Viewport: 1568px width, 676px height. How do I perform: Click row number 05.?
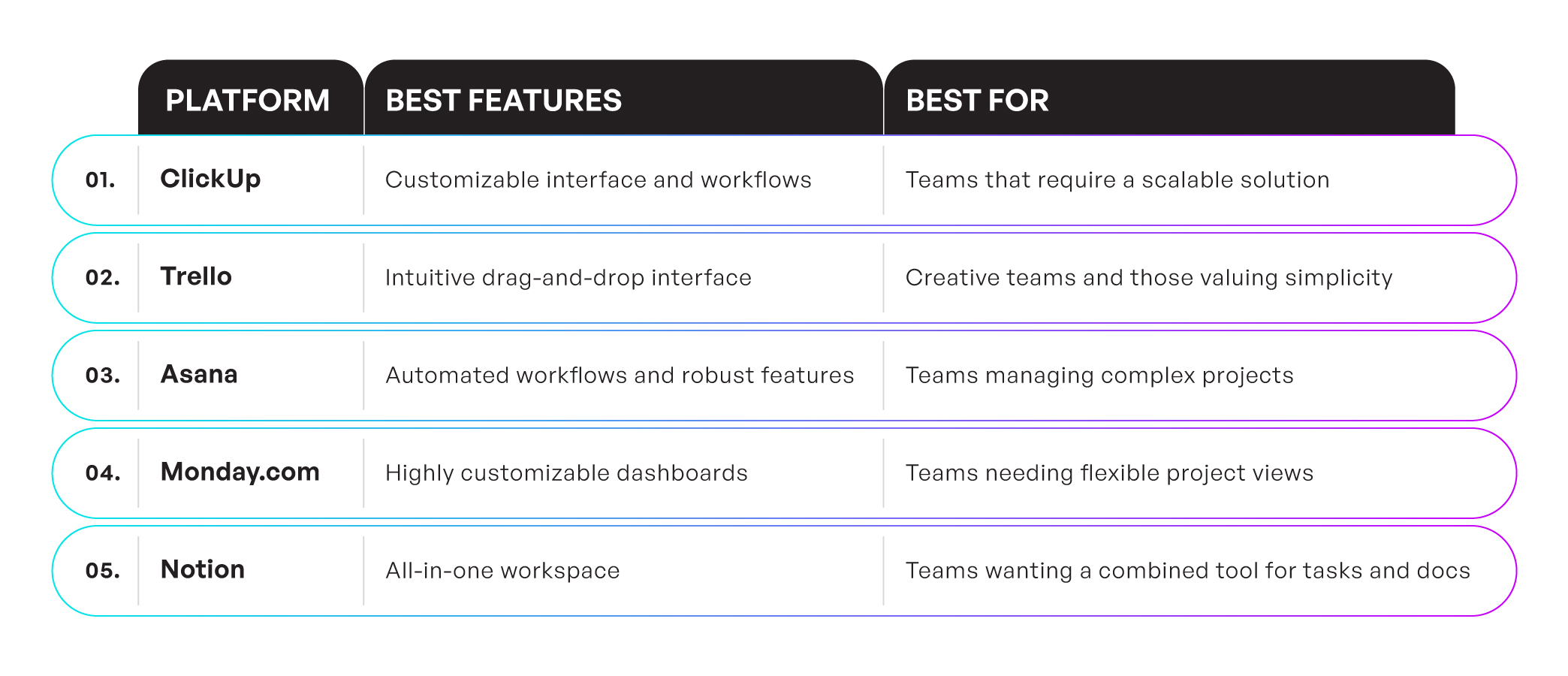click(102, 571)
